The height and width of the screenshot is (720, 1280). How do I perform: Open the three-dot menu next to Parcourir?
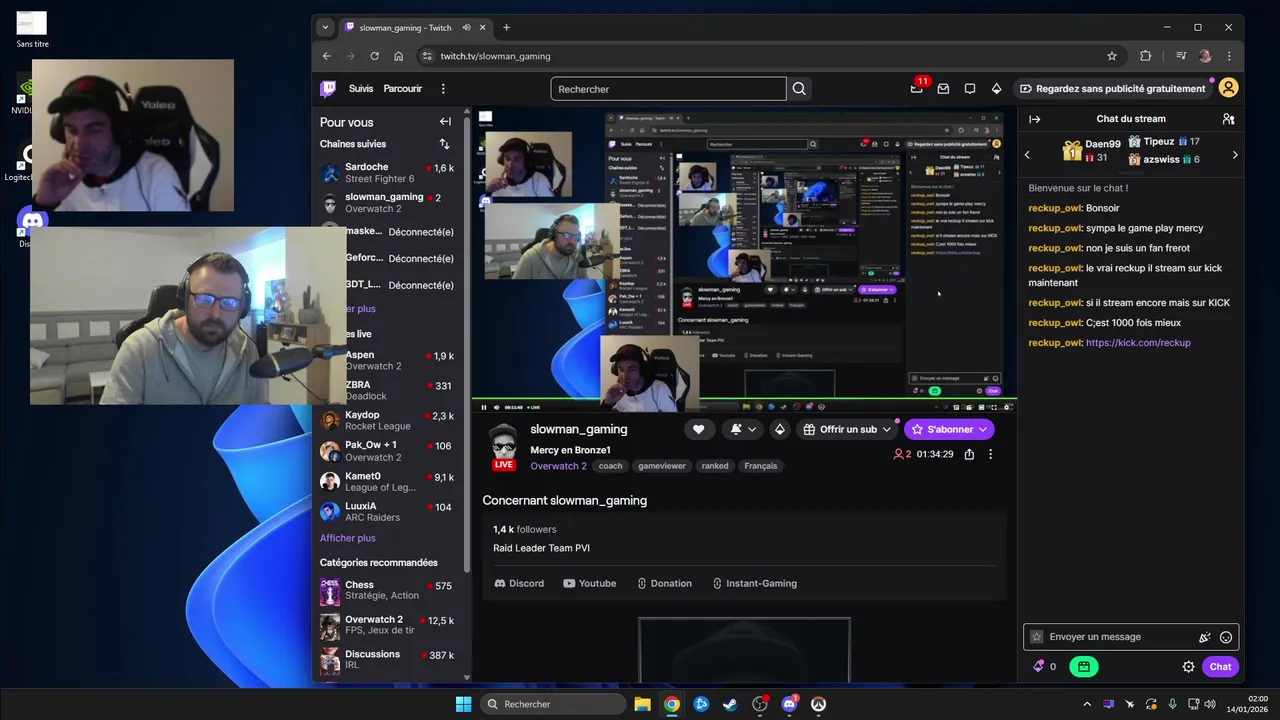pos(443,89)
